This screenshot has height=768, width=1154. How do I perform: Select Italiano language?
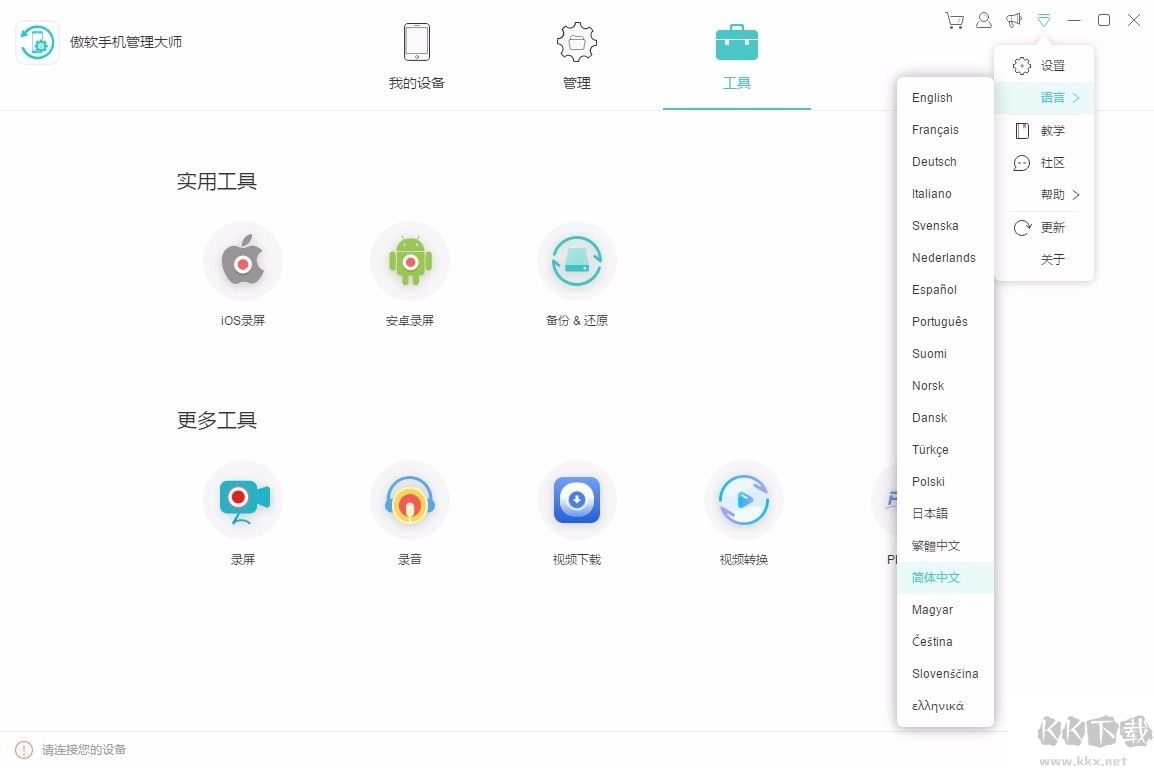[945, 193]
